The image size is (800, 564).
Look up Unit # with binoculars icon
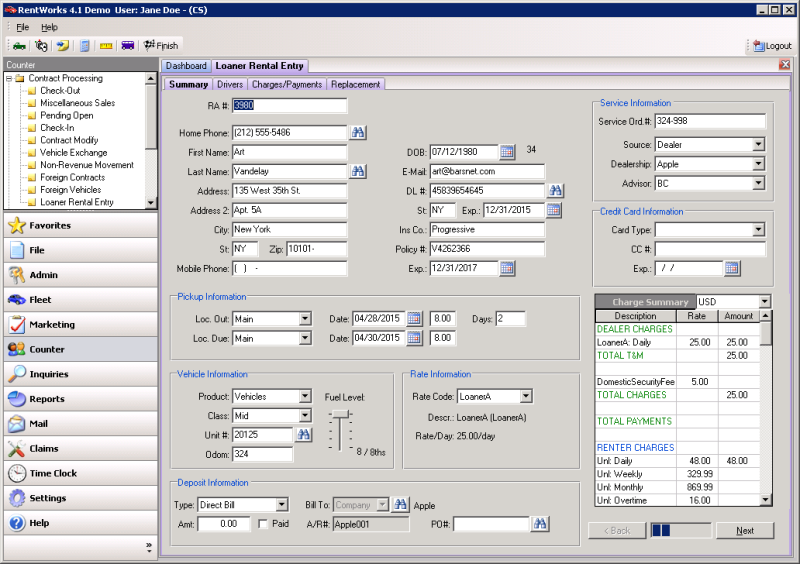pyautogui.click(x=304, y=435)
